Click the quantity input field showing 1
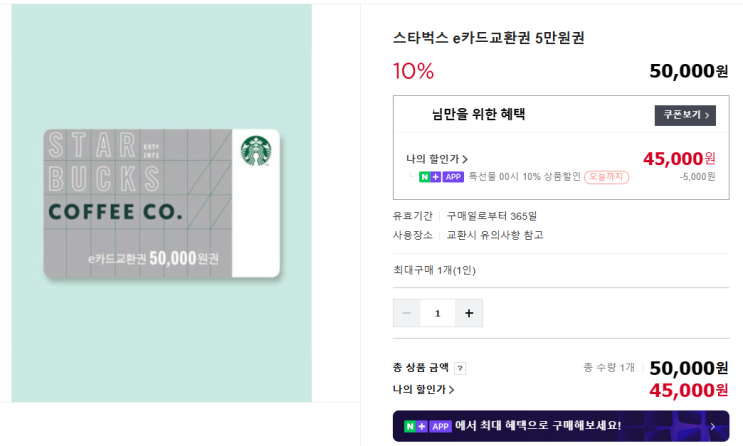The width and height of the screenshot is (743, 446). coord(437,313)
